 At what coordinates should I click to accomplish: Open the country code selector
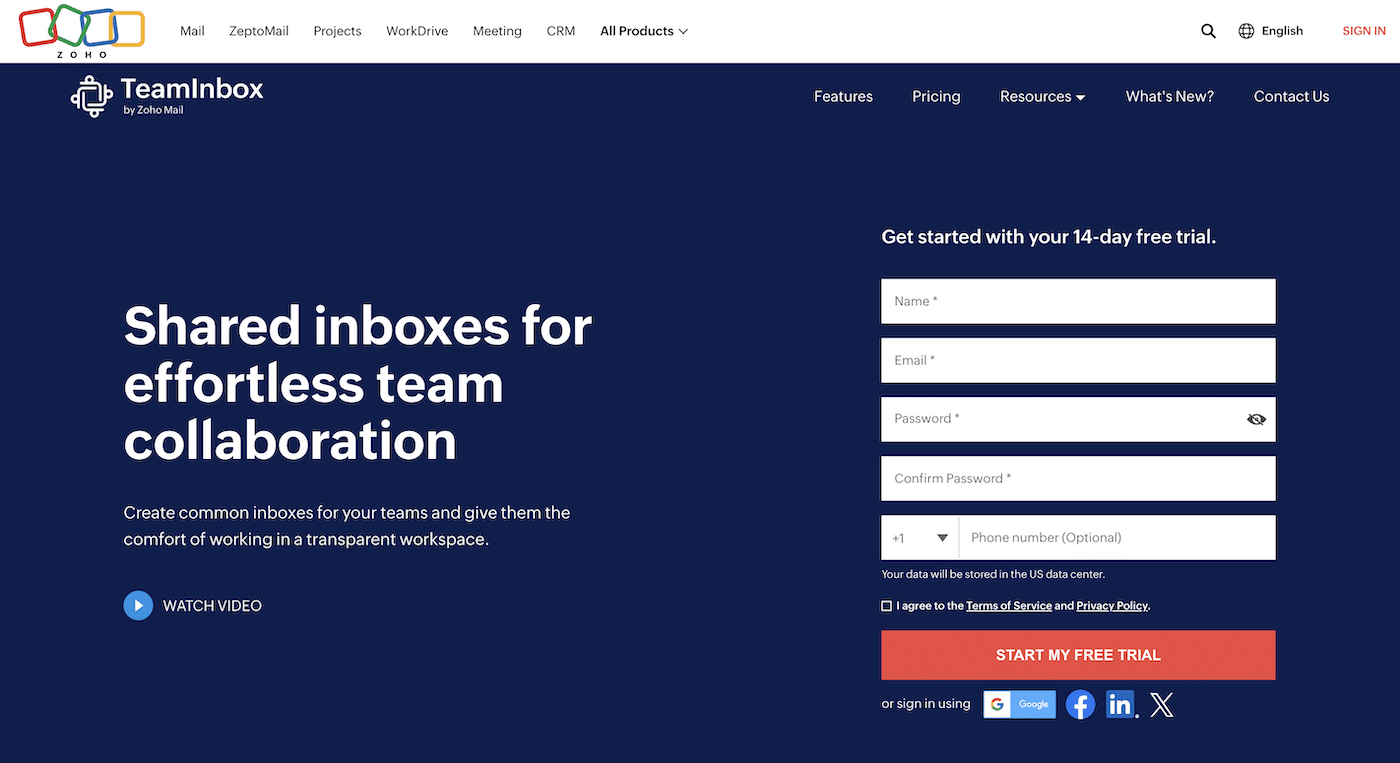(918, 537)
